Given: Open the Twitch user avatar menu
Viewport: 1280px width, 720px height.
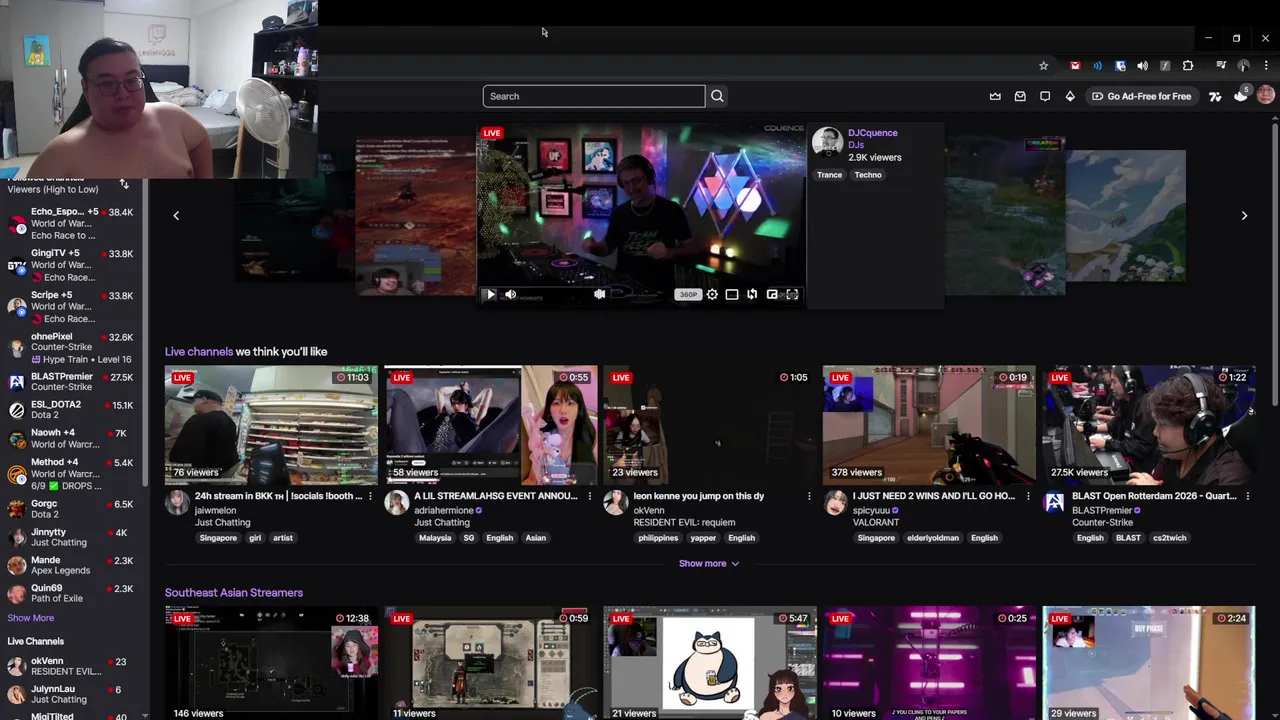Looking at the screenshot, I should pyautogui.click(x=1266, y=95).
